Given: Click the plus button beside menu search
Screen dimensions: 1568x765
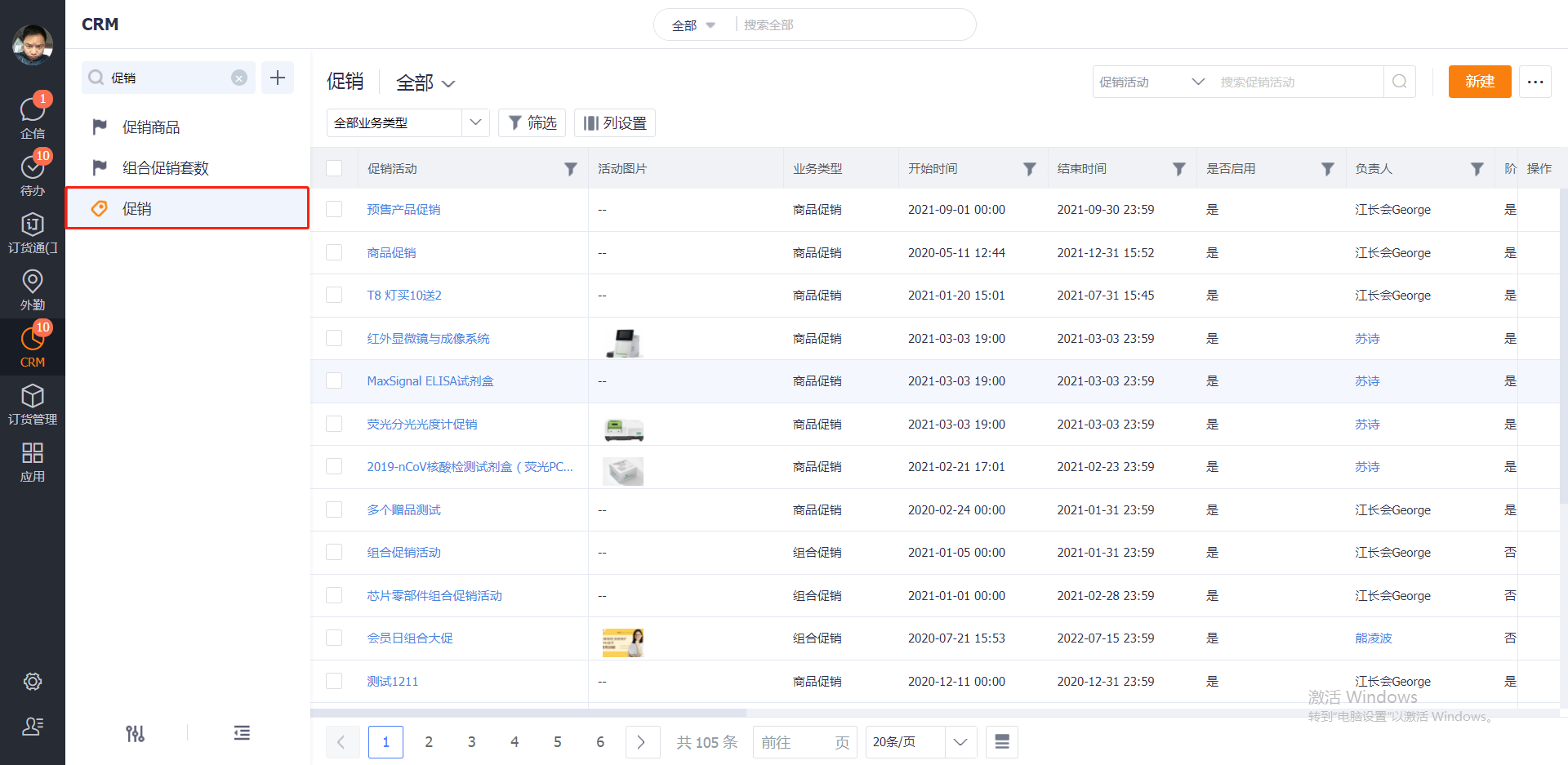Looking at the screenshot, I should coord(278,78).
